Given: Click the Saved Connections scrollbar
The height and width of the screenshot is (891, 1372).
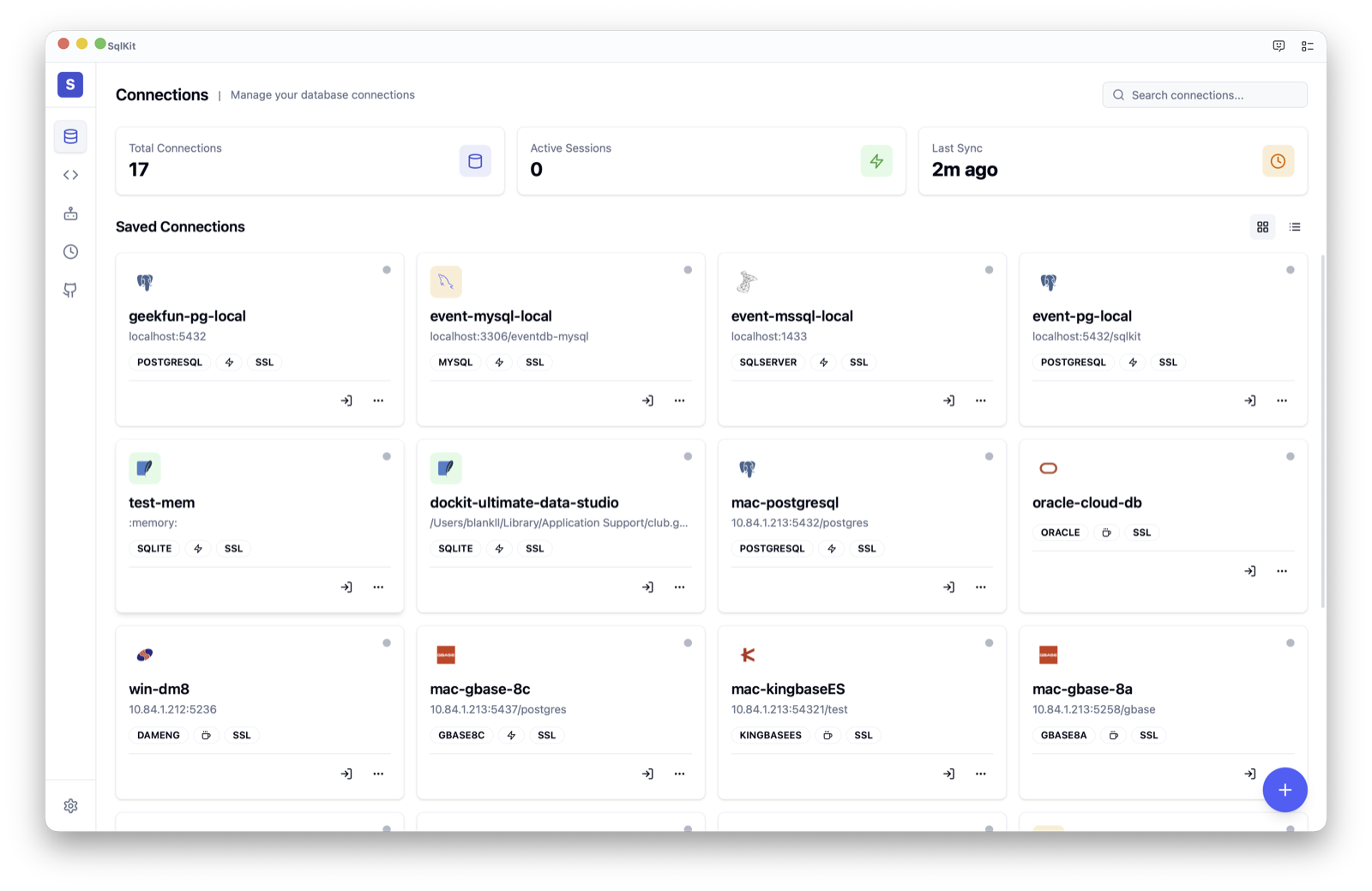Looking at the screenshot, I should pyautogui.click(x=1323, y=431).
